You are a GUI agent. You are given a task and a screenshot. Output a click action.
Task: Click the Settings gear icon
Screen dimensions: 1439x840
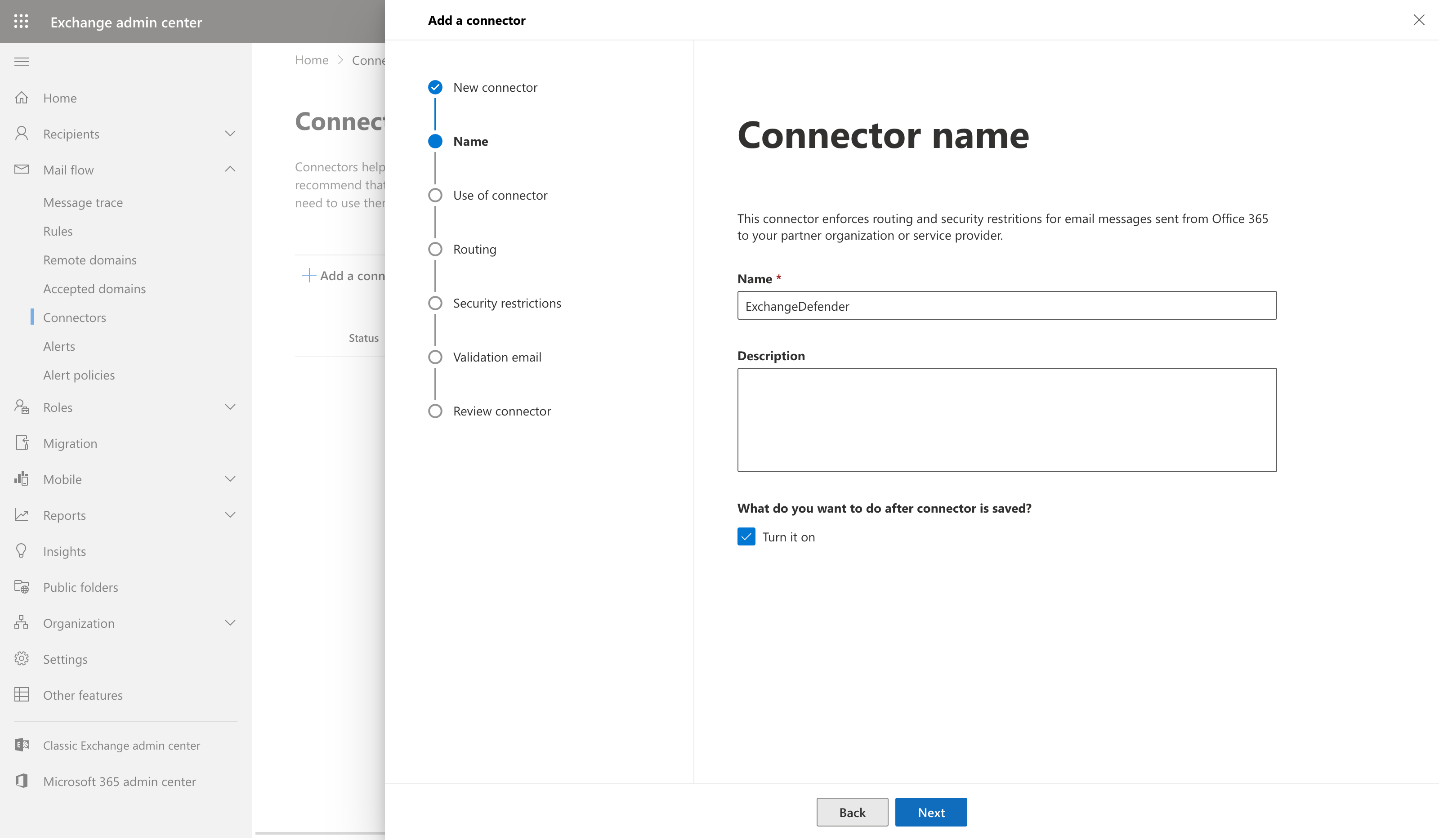[22, 658]
